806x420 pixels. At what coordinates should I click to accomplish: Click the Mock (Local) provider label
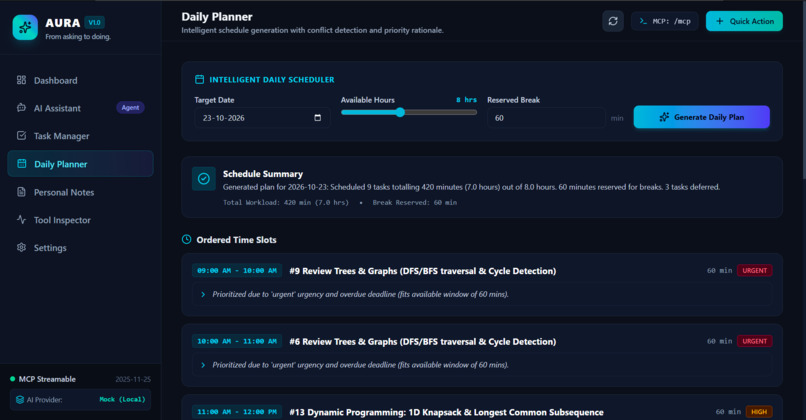click(122, 399)
